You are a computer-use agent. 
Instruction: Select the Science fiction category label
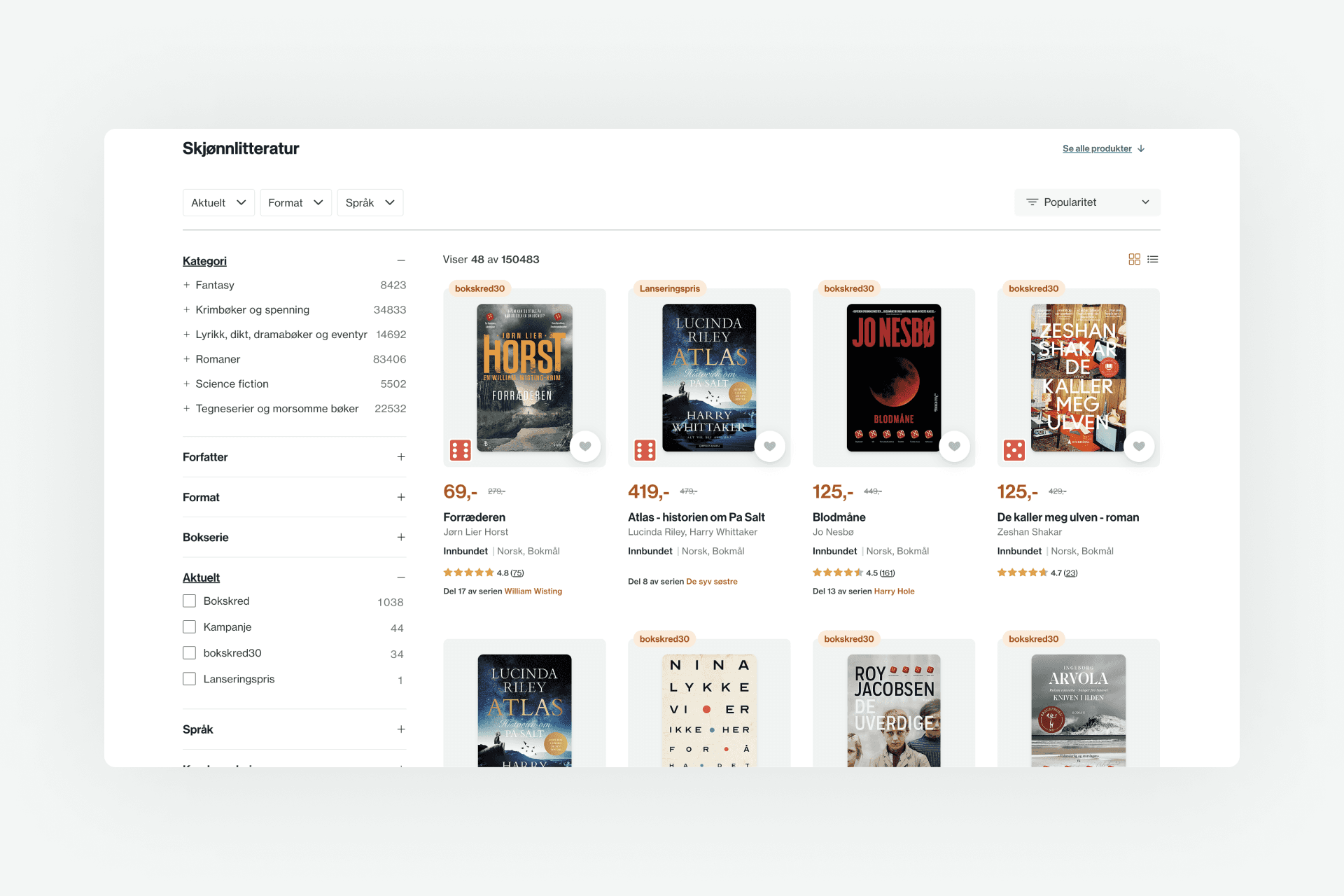pyautogui.click(x=232, y=384)
